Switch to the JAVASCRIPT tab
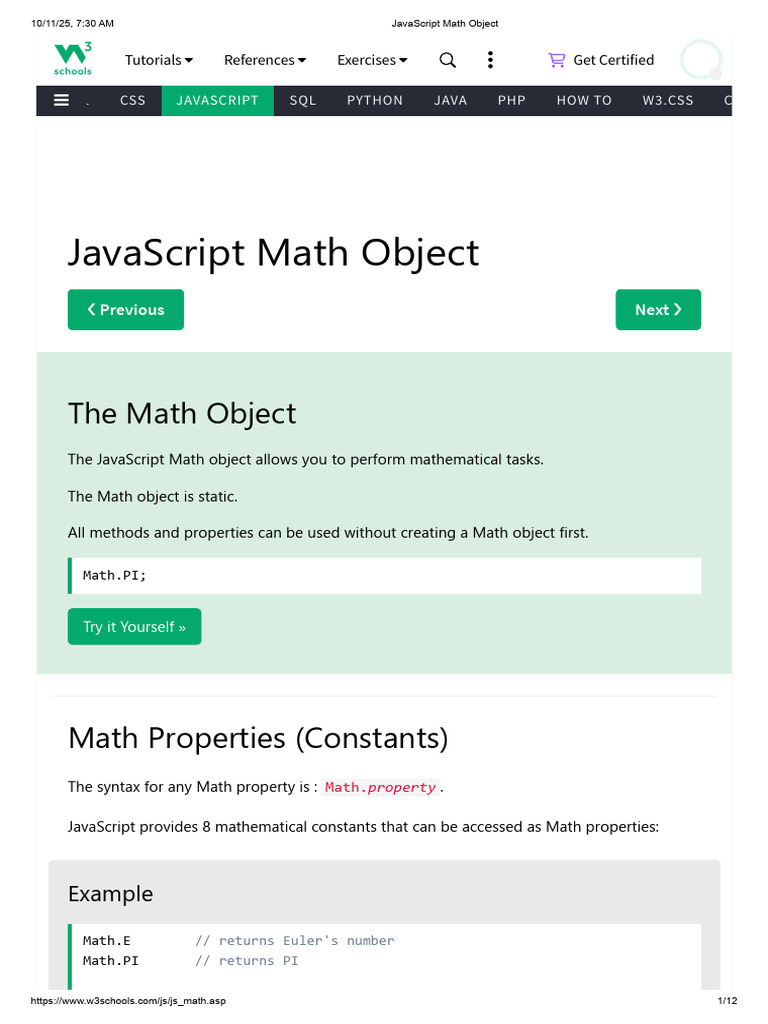This screenshot has width=768, height=1024. tap(217, 101)
